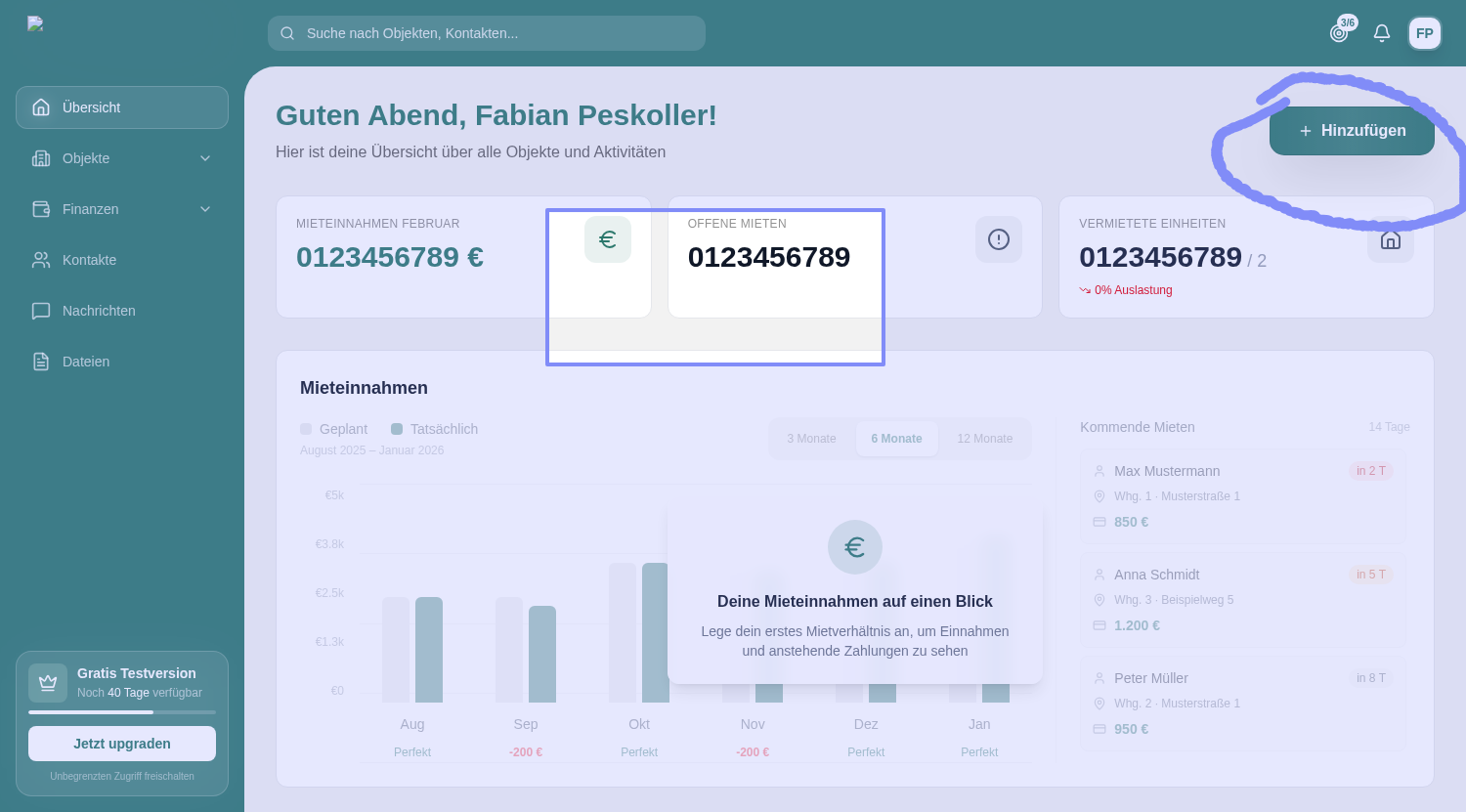Click the house icon in Vermietete Einheiten card
This screenshot has width=1466, height=812.
coord(1390,240)
